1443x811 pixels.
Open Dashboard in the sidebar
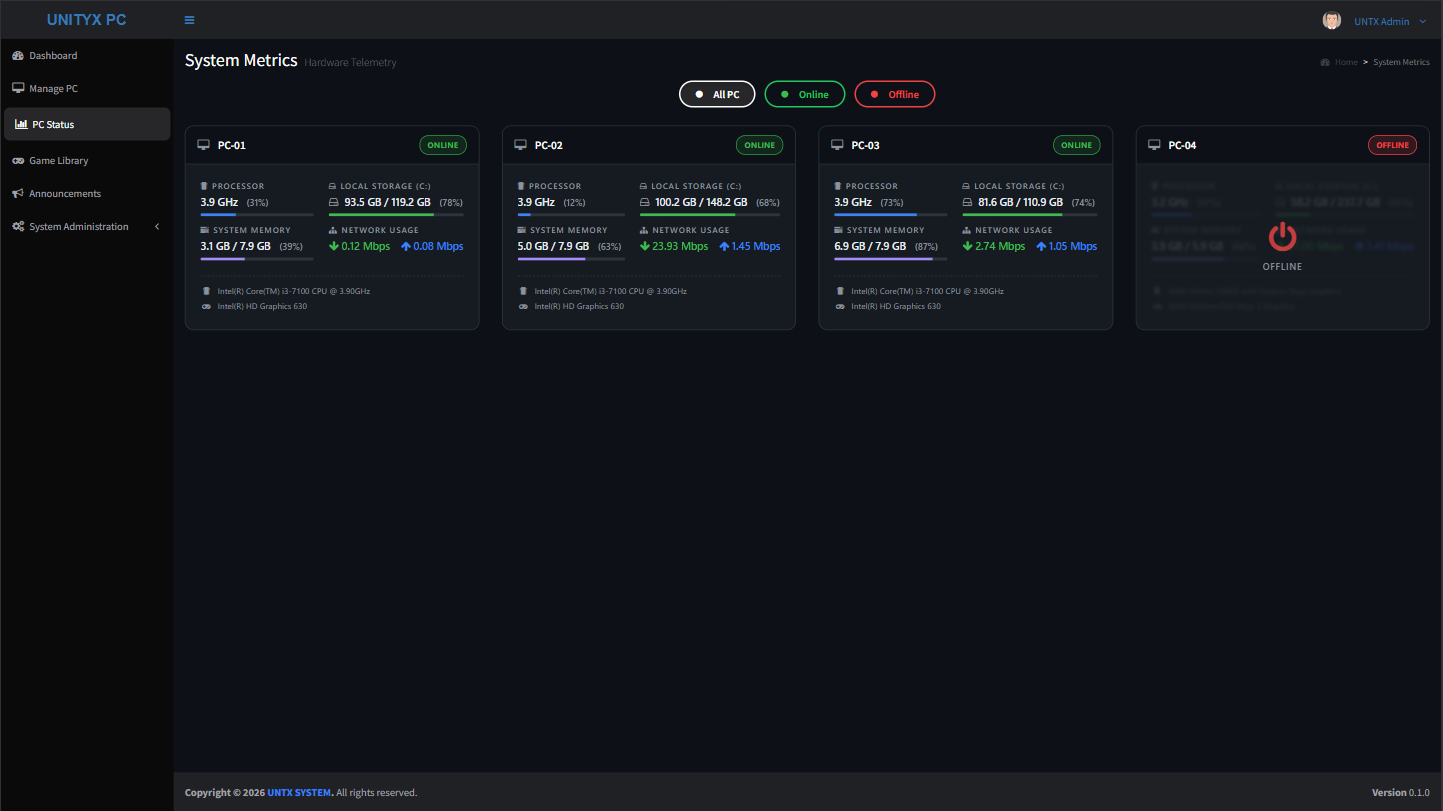pyautogui.click(x=87, y=56)
